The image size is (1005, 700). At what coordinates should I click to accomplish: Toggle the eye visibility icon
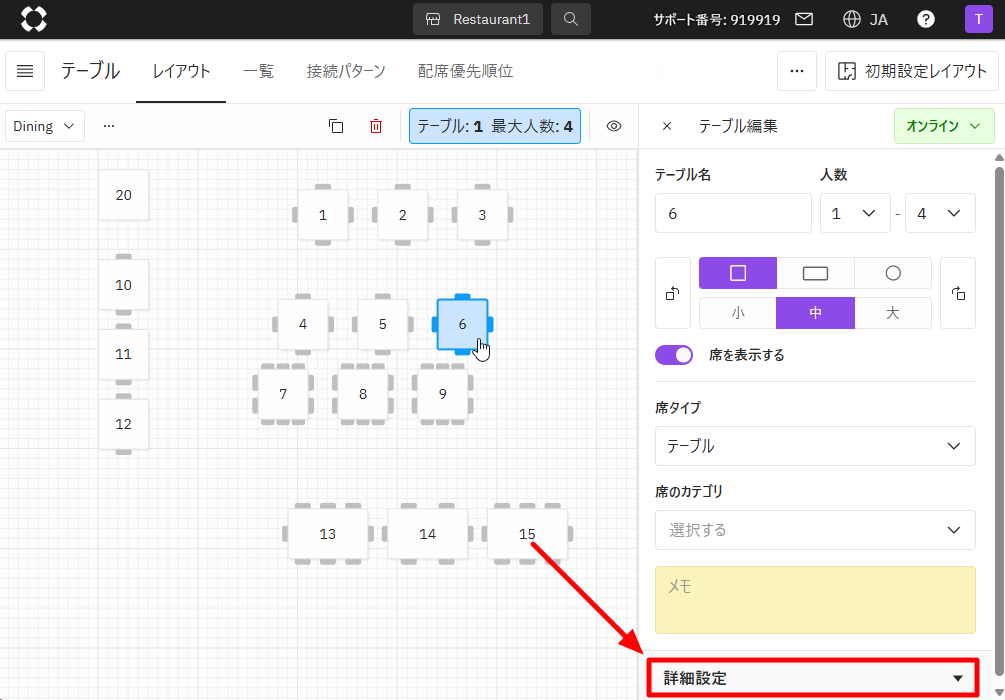click(614, 126)
